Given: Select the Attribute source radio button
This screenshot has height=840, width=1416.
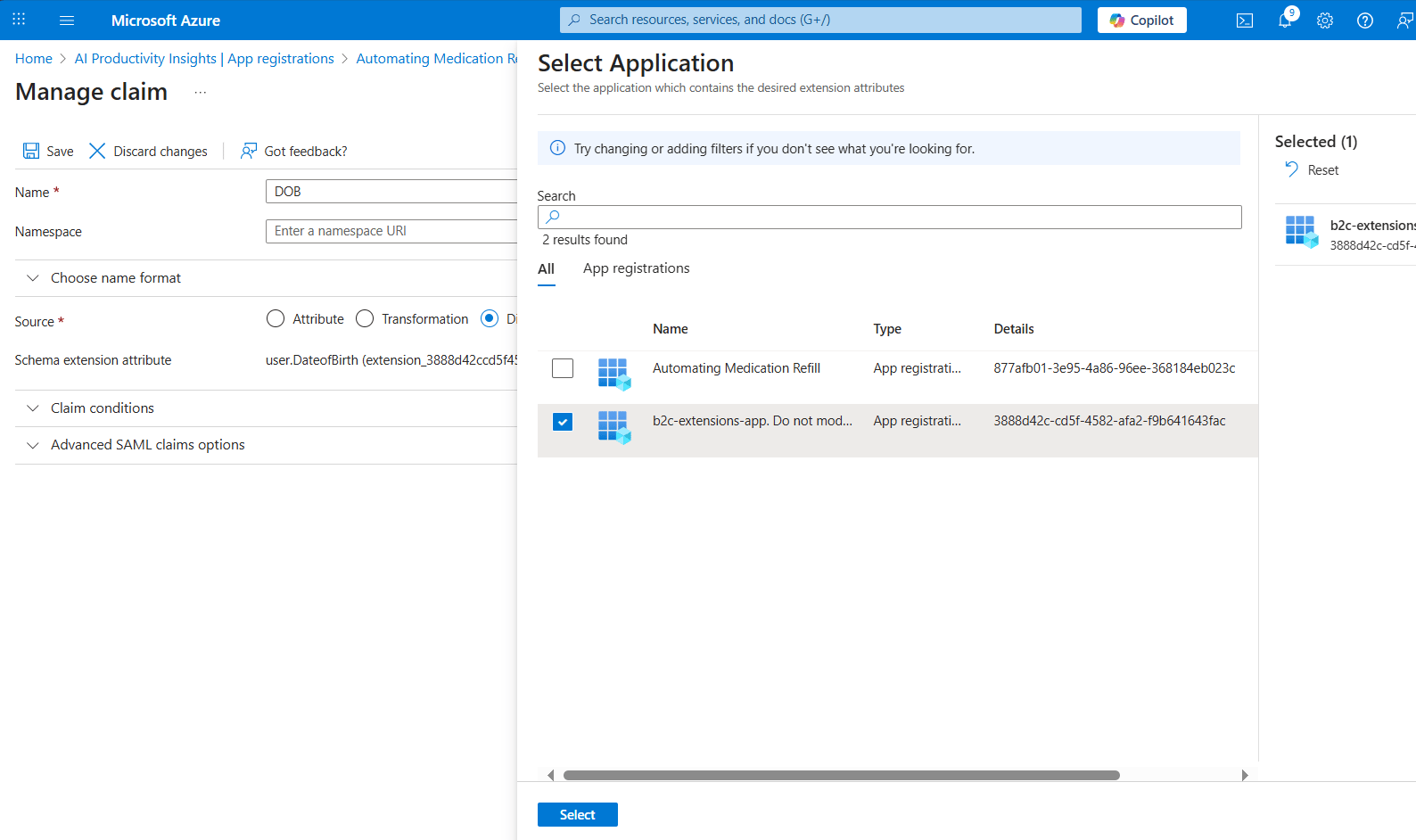Looking at the screenshot, I should (276, 318).
